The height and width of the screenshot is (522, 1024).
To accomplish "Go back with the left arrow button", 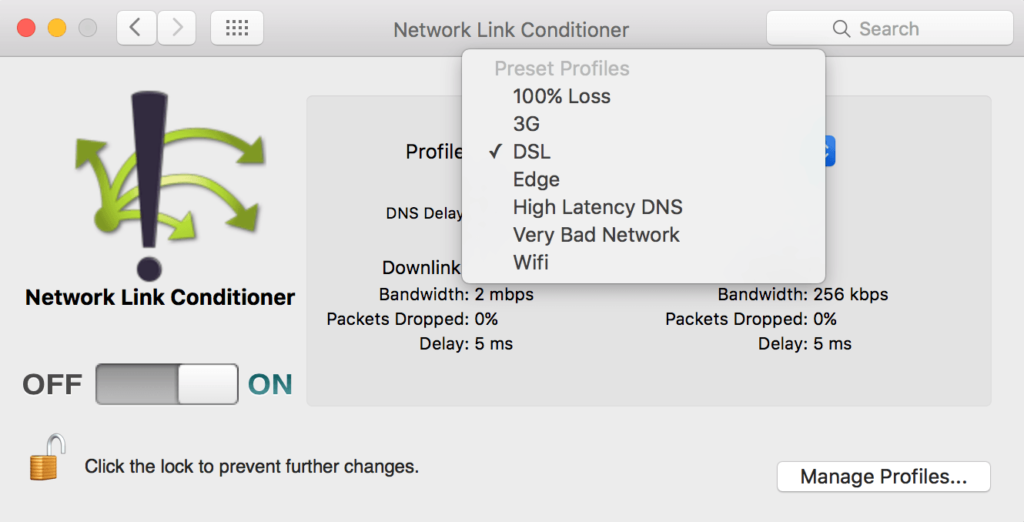I will click(136, 28).
